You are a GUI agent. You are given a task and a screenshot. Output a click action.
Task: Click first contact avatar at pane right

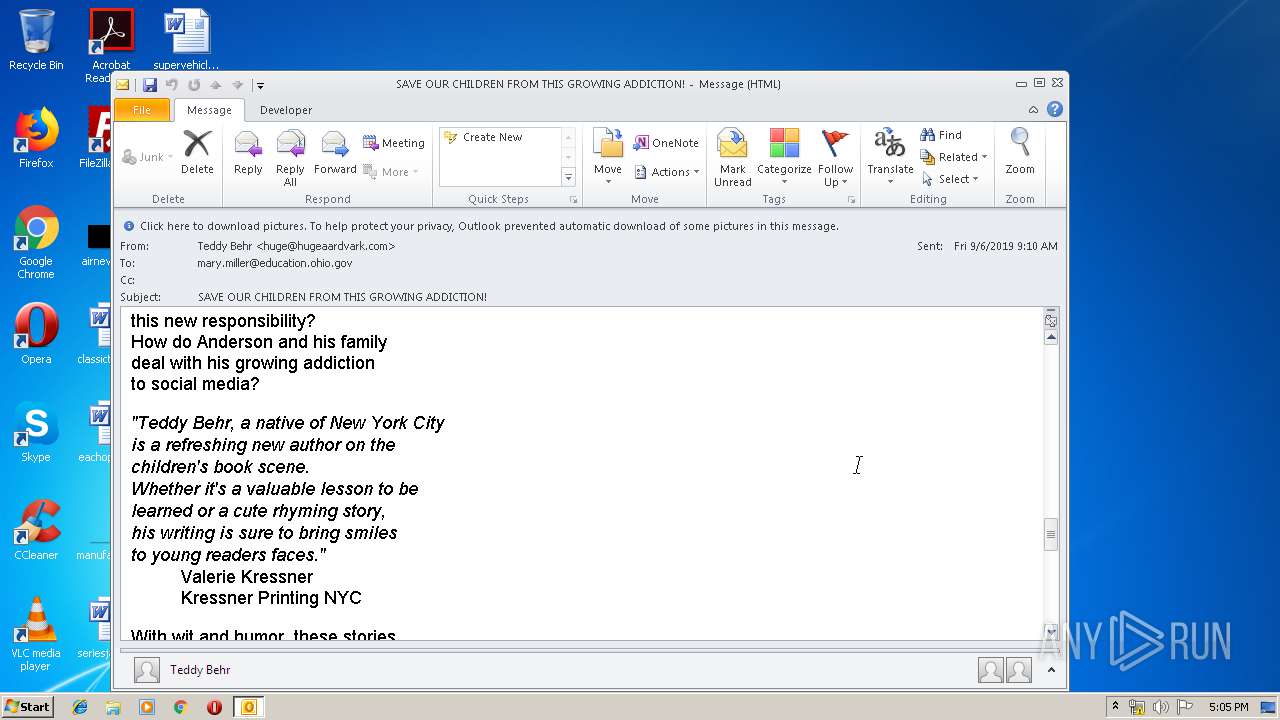[990, 670]
